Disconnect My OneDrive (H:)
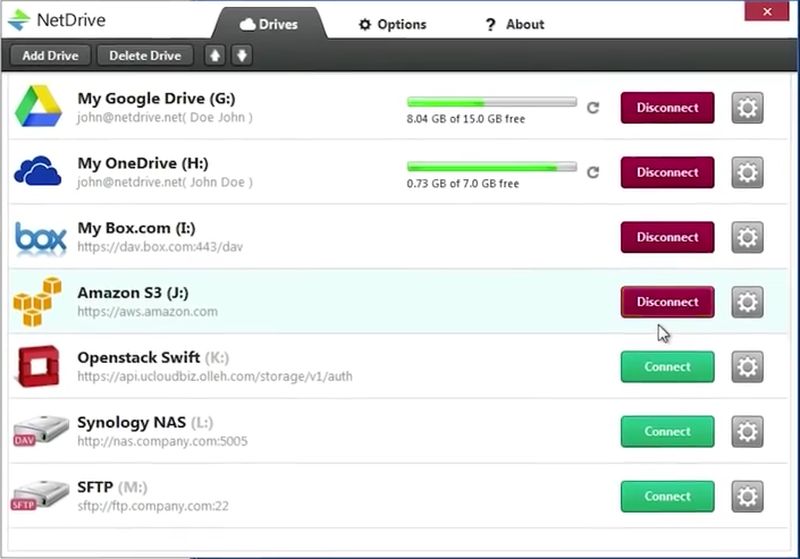The width and height of the screenshot is (800, 559). [667, 172]
